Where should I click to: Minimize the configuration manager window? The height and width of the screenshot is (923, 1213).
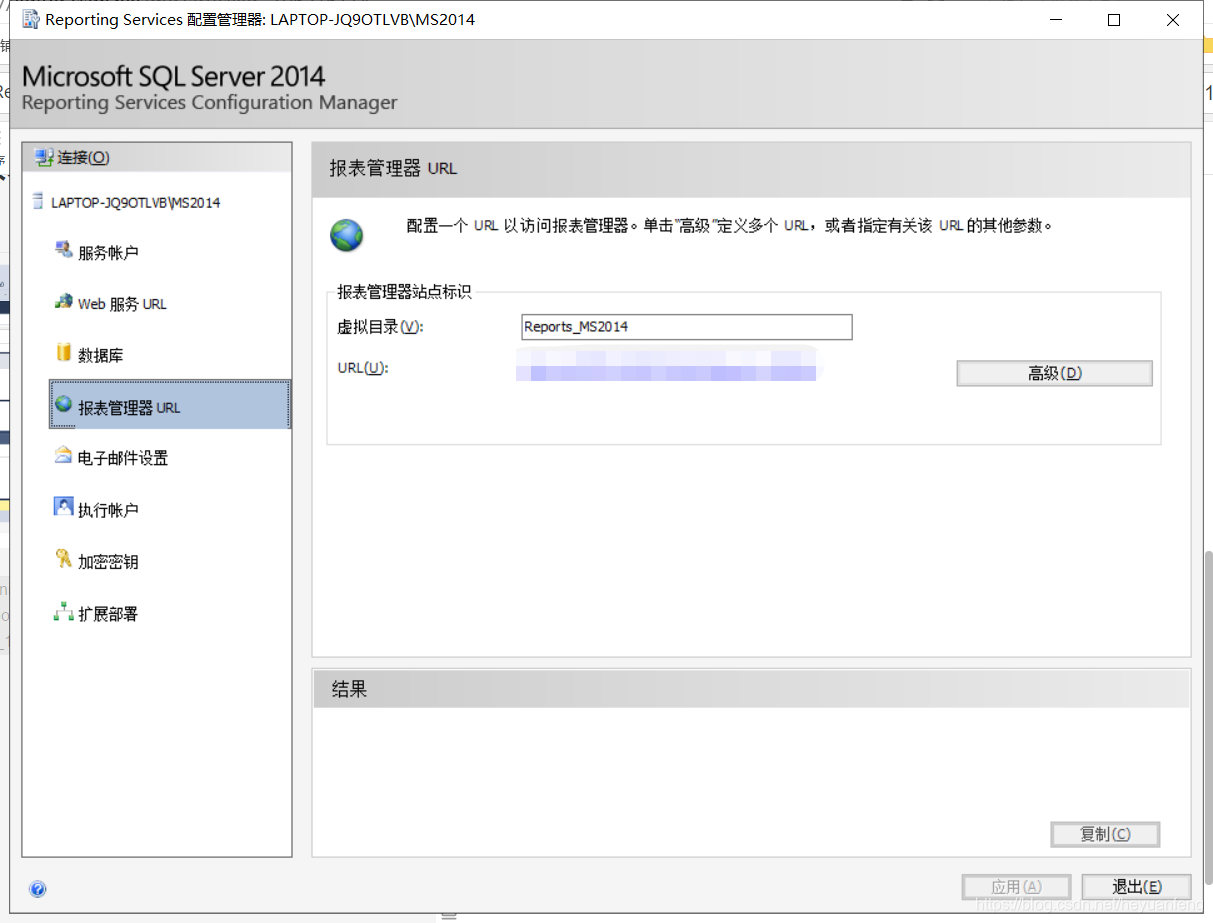(x=1055, y=19)
